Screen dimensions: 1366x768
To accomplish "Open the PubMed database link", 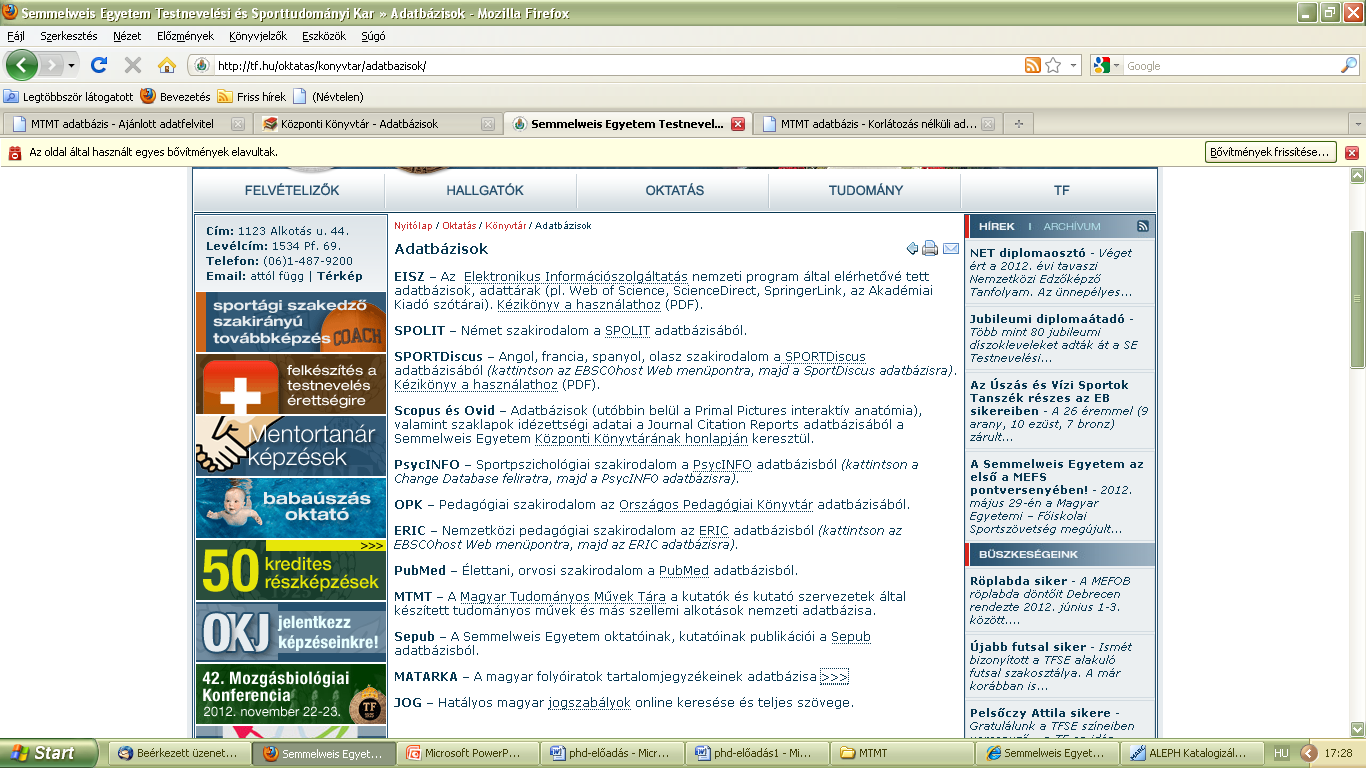I will coord(684,571).
